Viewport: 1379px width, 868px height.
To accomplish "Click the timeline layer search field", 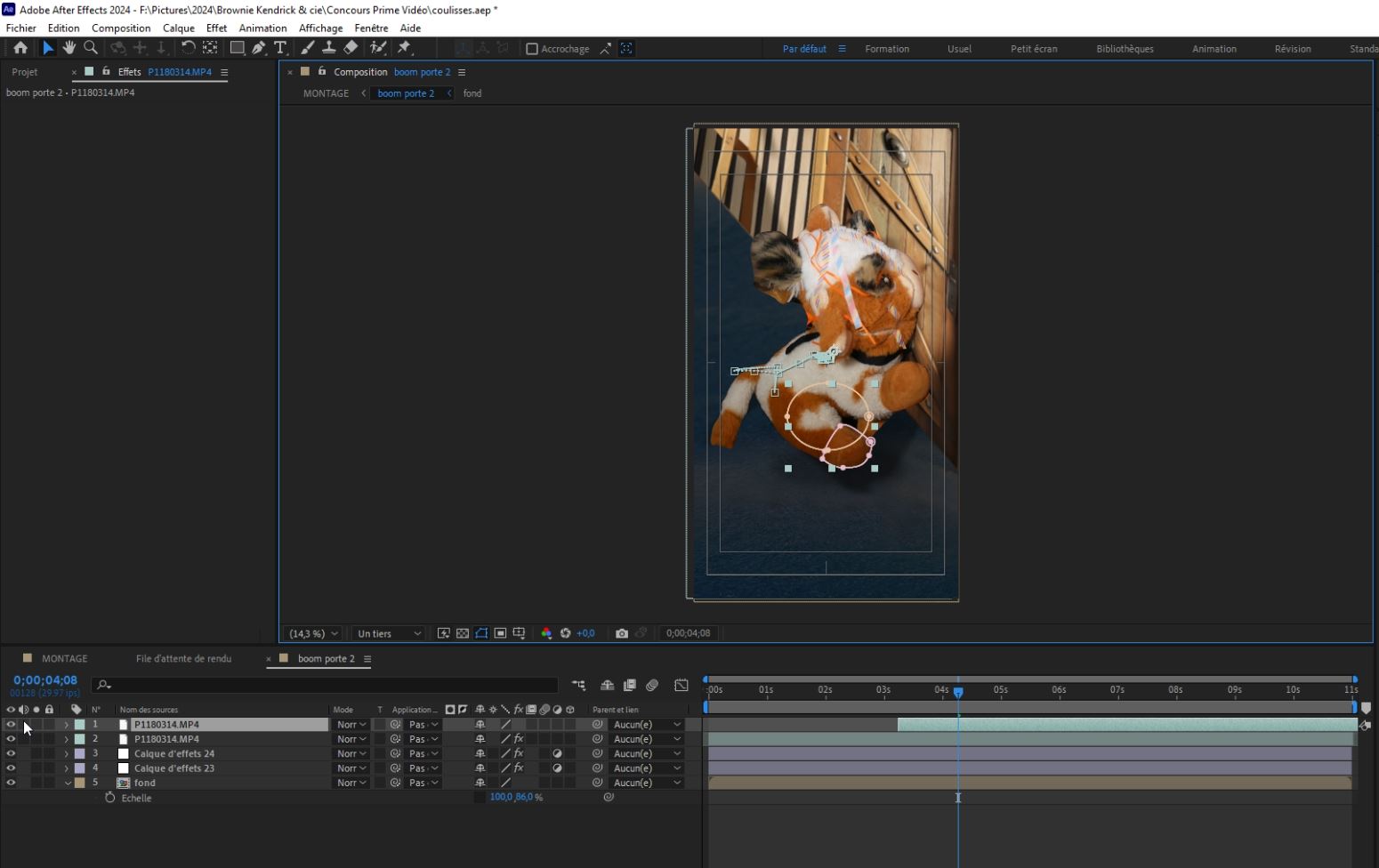I will click(329, 685).
